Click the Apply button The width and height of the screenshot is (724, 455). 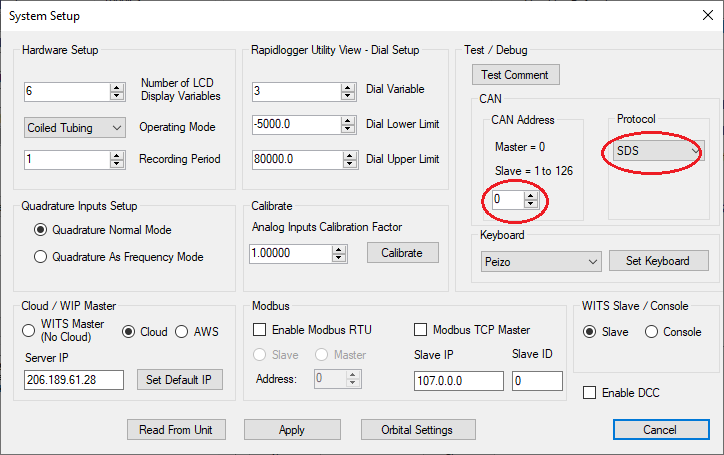pos(292,430)
